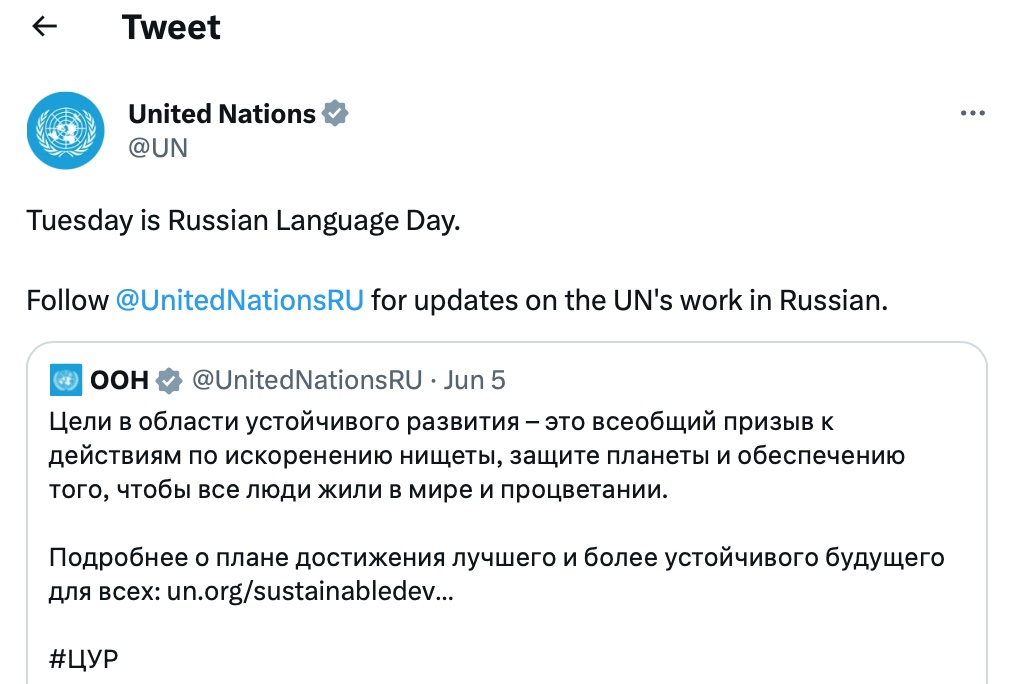The image size is (1014, 684).
Task: Click the small ООН avatar in quoted tweet
Action: [x=65, y=380]
